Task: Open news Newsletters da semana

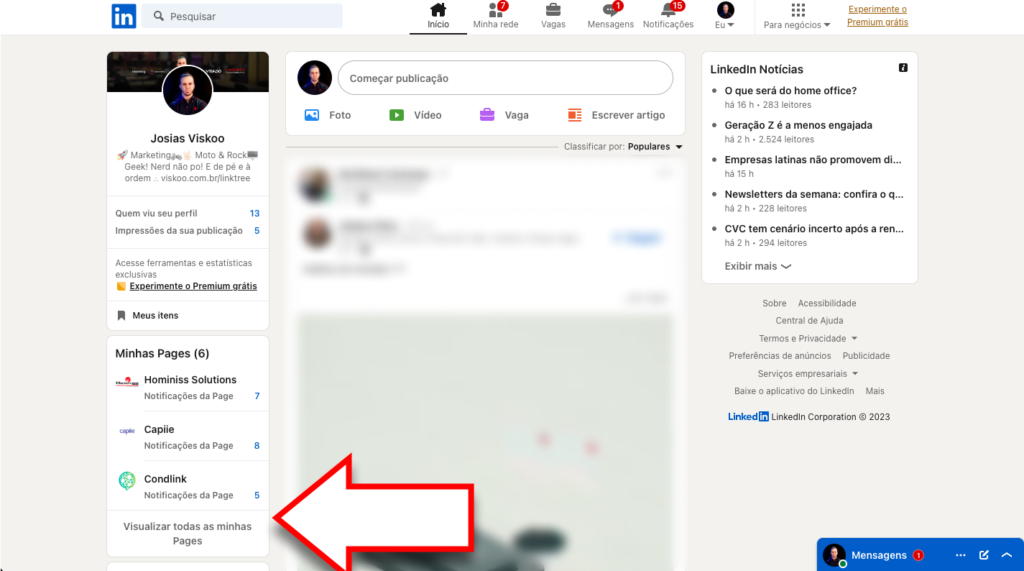Action: [814, 195]
